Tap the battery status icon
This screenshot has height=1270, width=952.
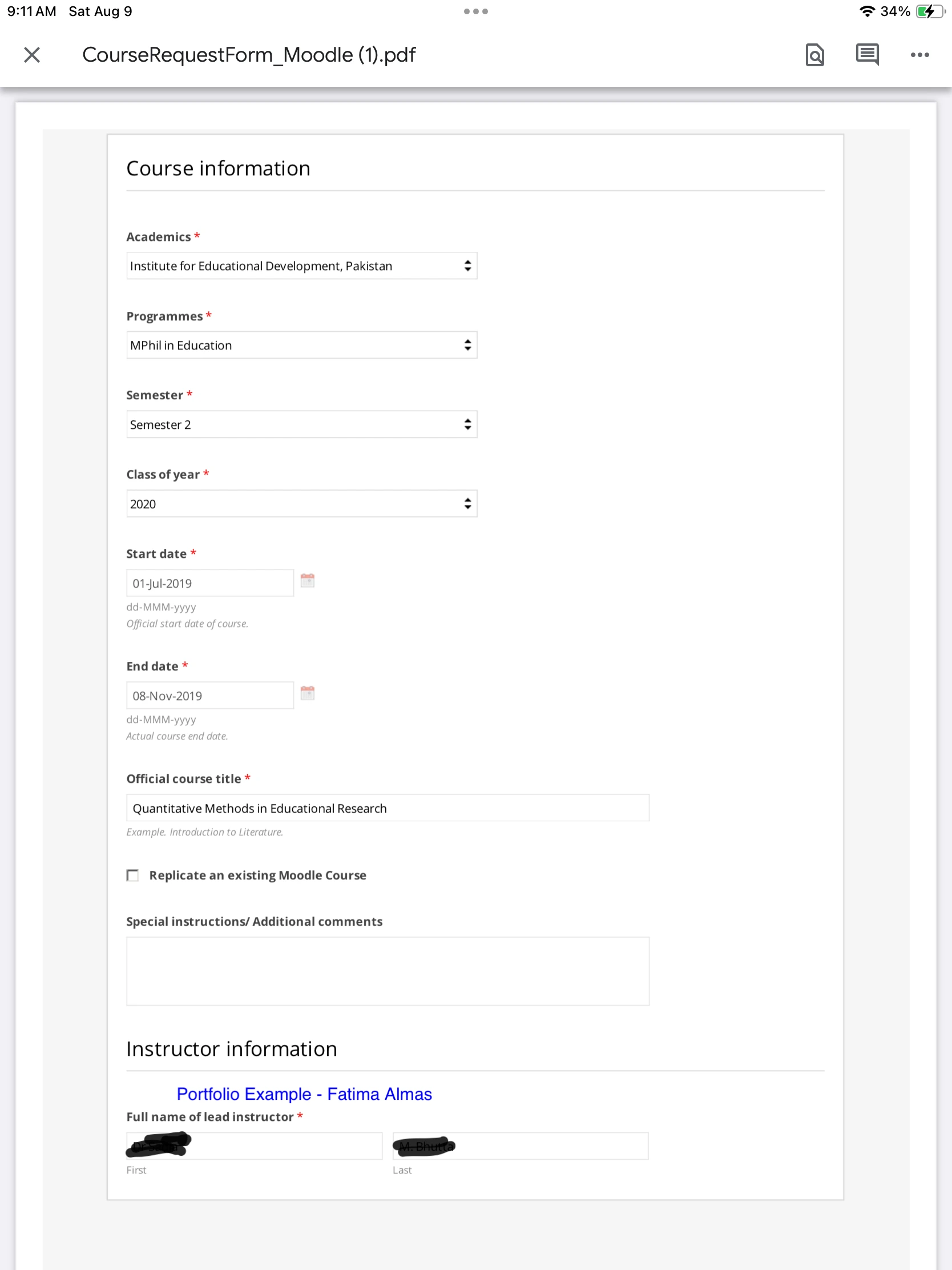pyautogui.click(x=929, y=11)
